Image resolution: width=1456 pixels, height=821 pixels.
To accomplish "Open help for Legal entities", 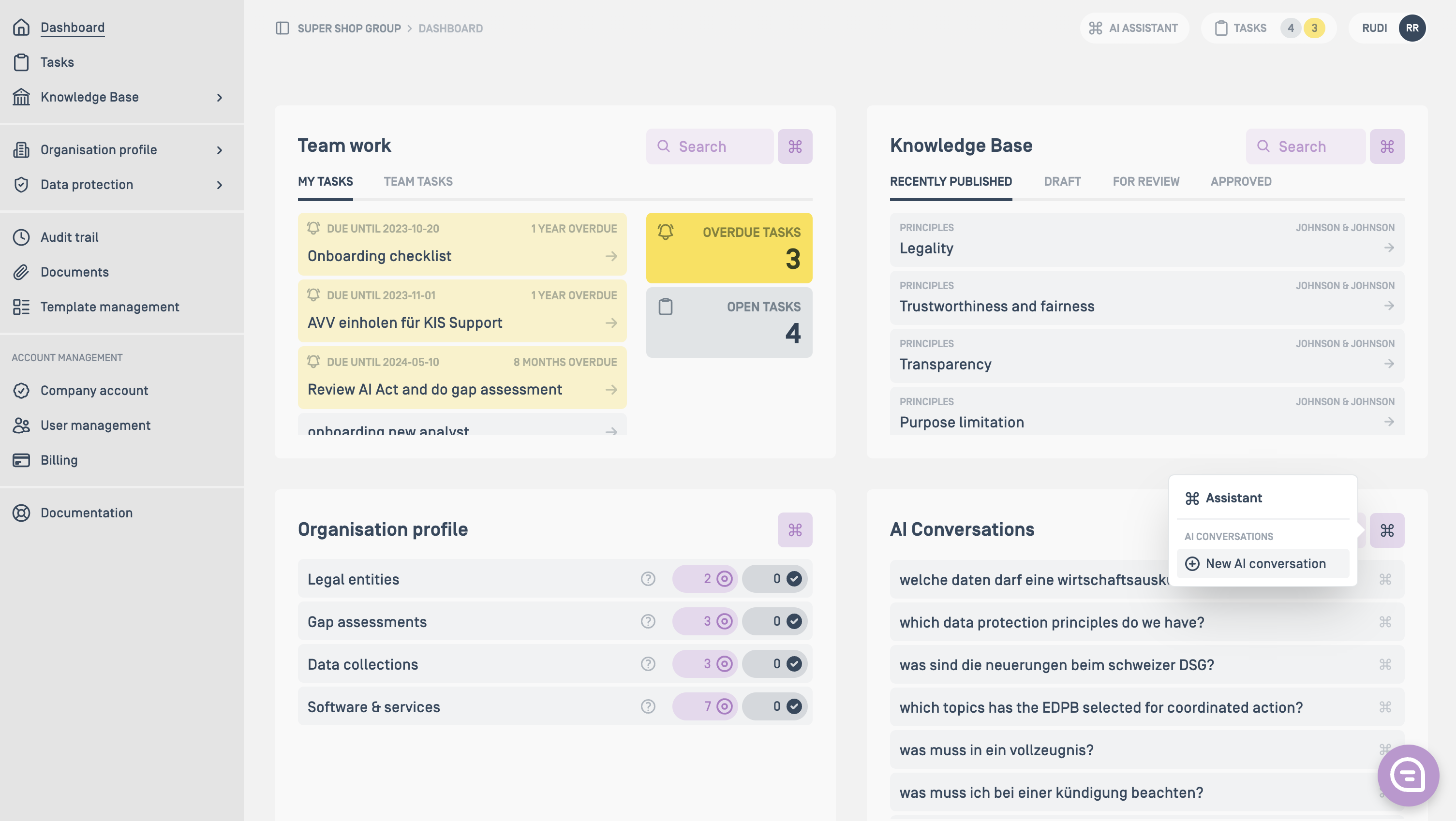I will coord(648,579).
